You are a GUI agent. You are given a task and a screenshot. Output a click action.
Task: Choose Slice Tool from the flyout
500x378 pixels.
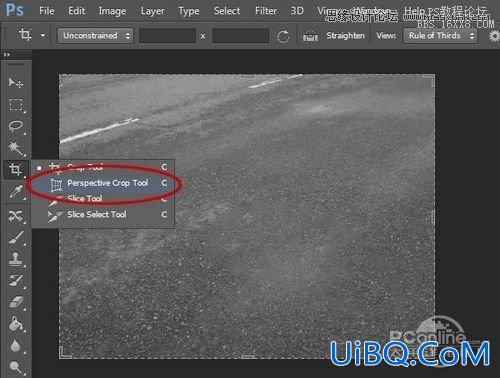[103, 199]
